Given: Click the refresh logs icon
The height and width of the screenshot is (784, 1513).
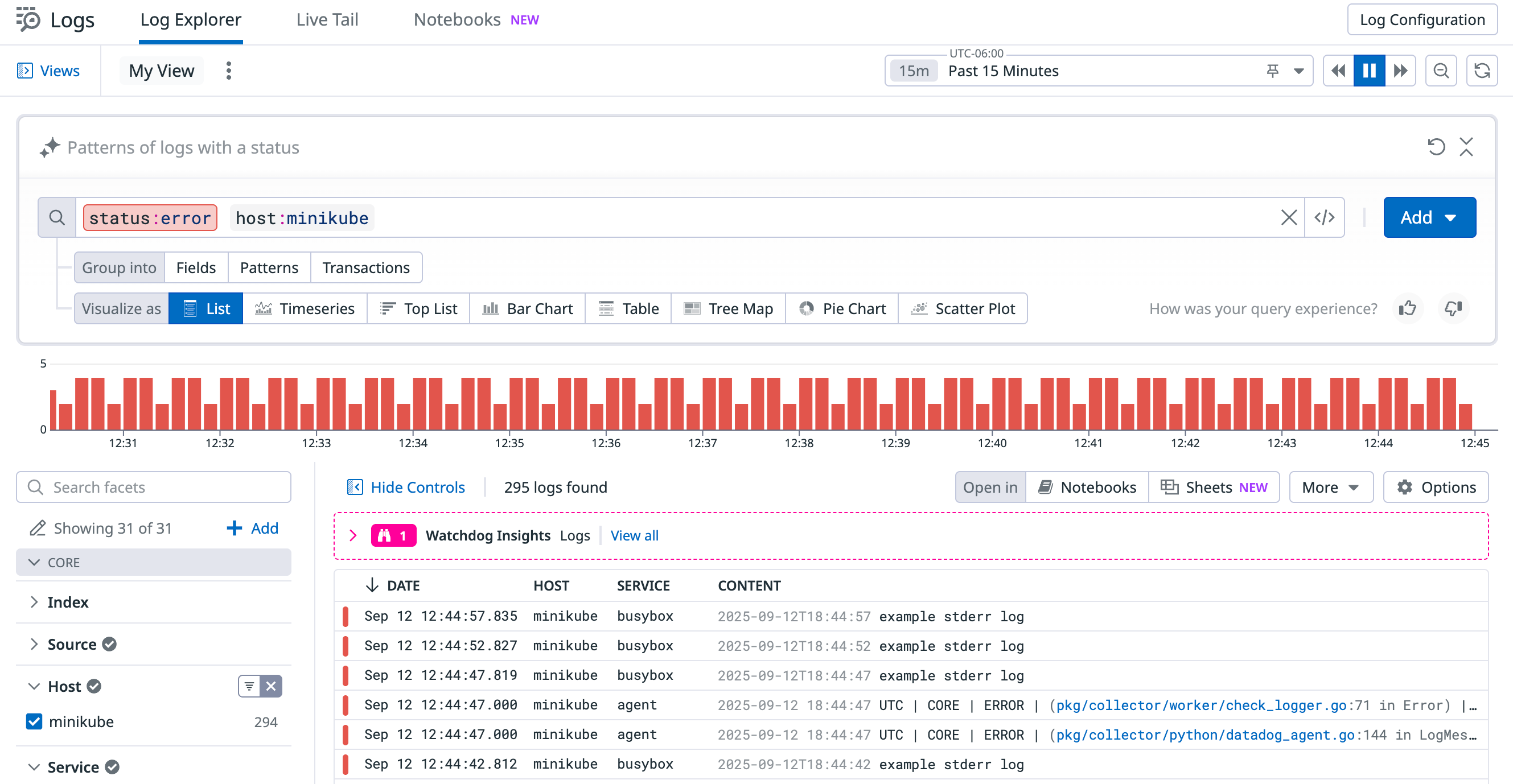Looking at the screenshot, I should [1482, 71].
